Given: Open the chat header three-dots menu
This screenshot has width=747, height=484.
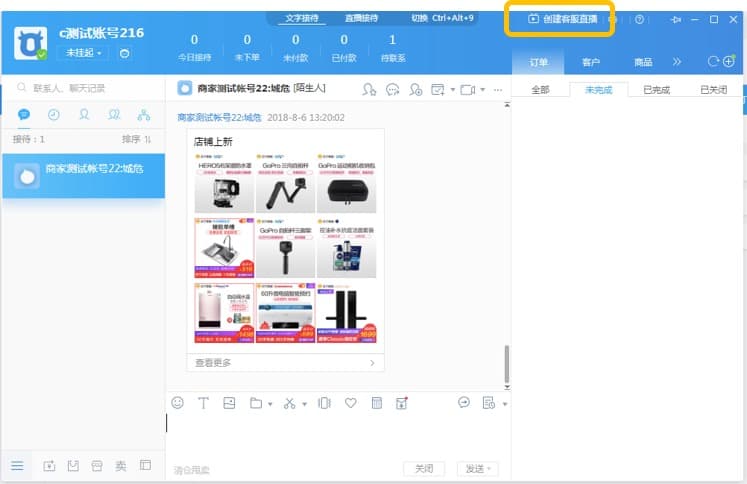Looking at the screenshot, I should [498, 90].
